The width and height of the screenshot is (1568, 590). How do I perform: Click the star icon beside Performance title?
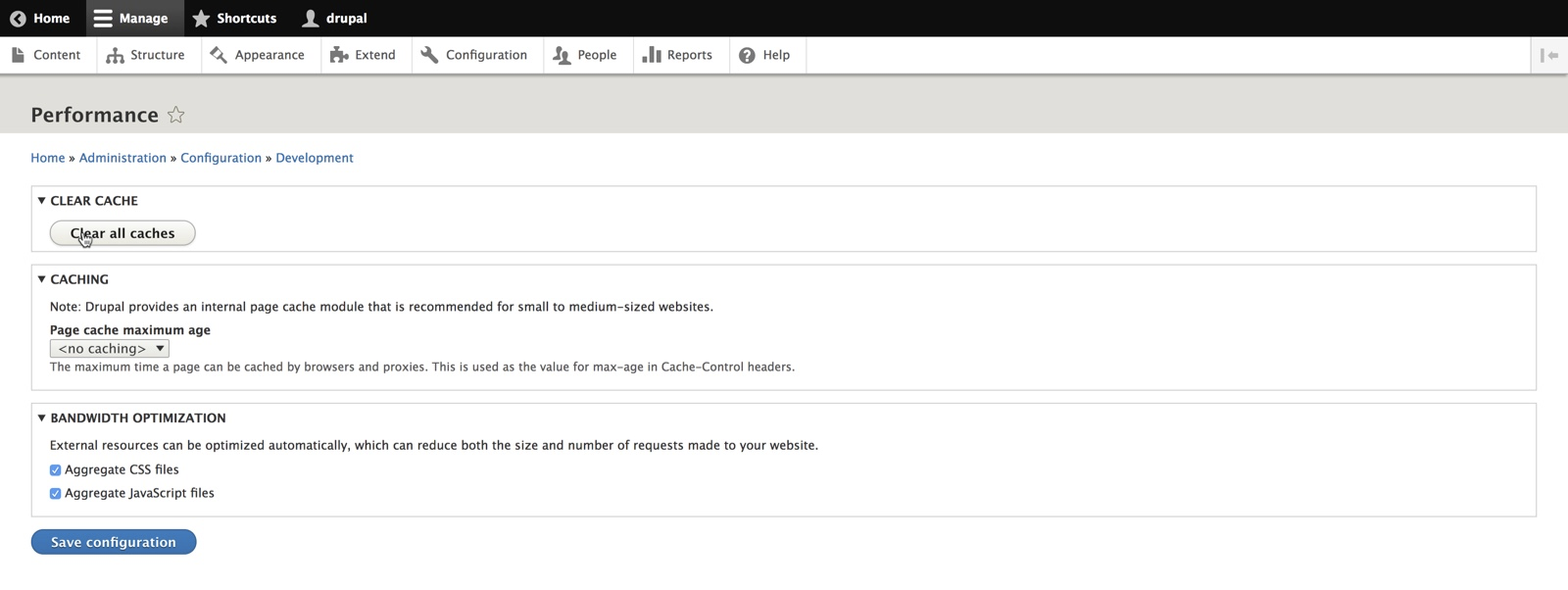(x=175, y=116)
